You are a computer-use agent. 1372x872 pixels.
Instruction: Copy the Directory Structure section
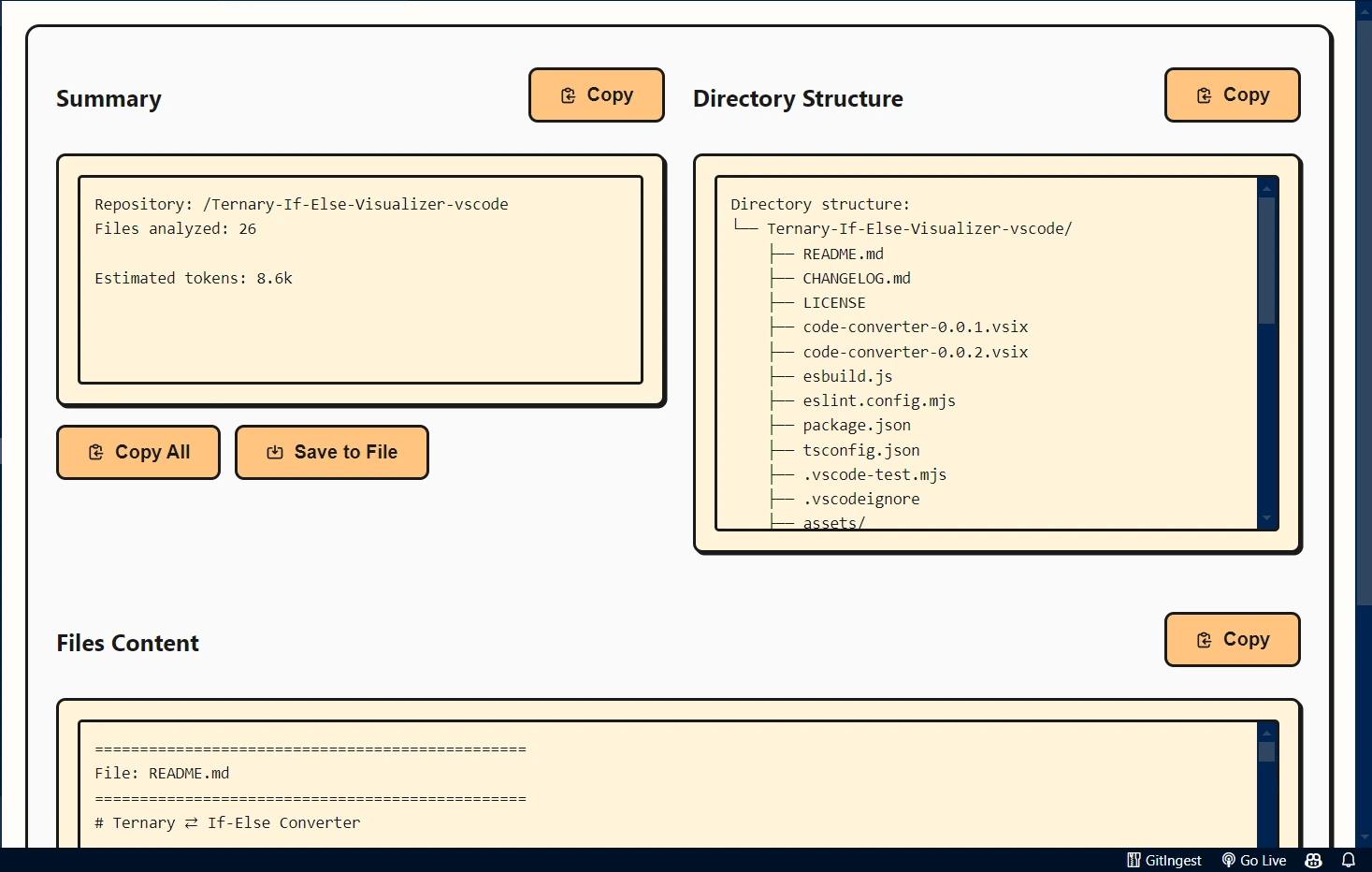tap(1233, 94)
